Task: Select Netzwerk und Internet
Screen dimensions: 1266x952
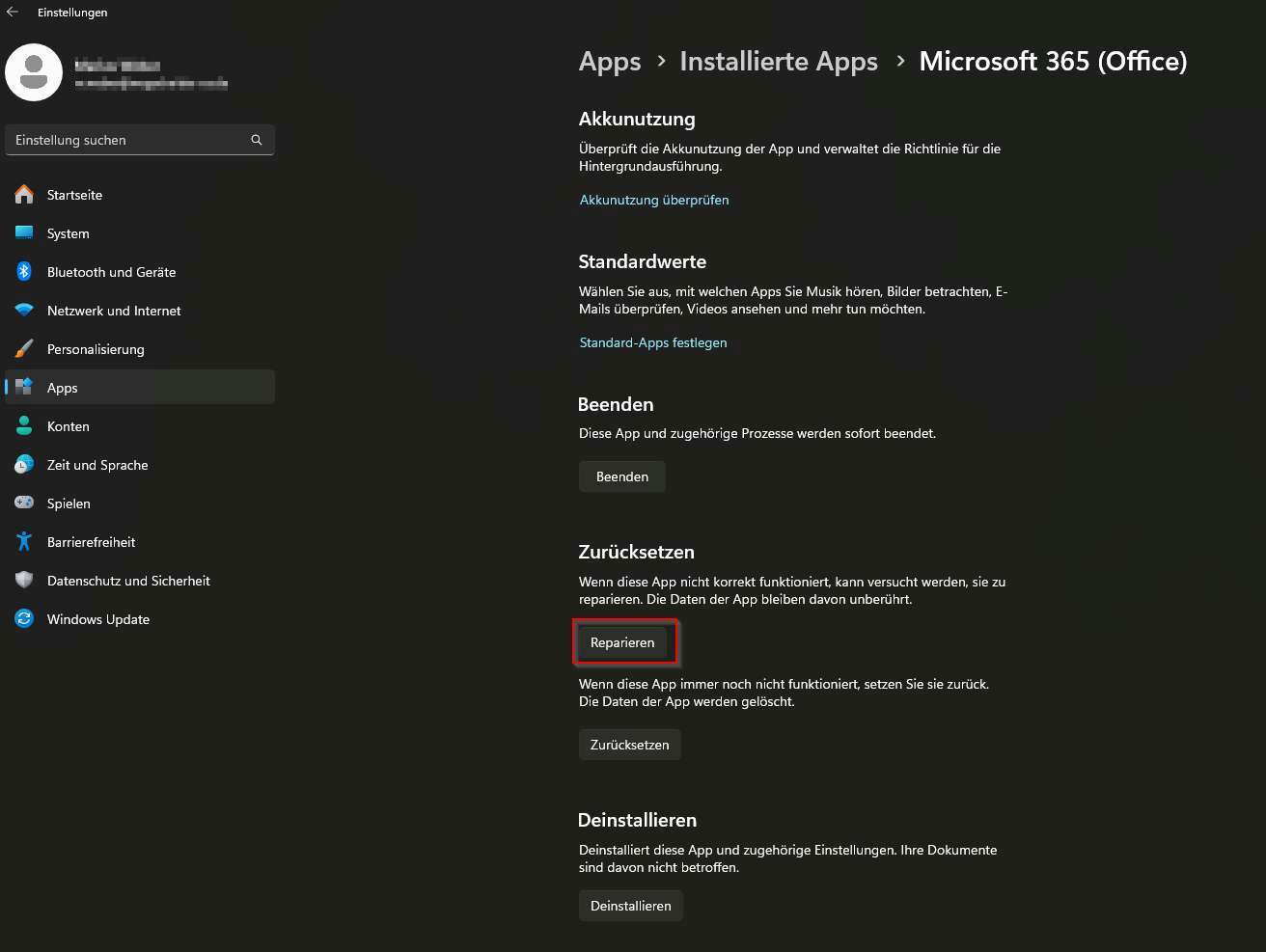Action: click(x=140, y=311)
